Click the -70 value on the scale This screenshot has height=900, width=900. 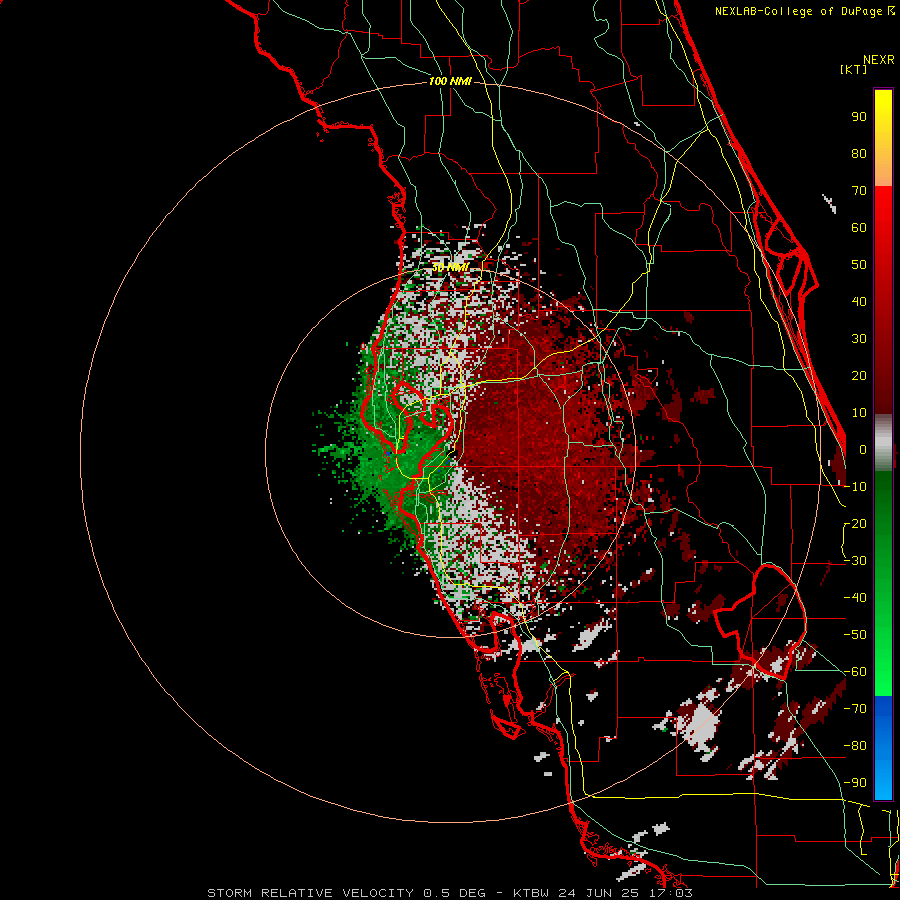pyautogui.click(x=855, y=709)
